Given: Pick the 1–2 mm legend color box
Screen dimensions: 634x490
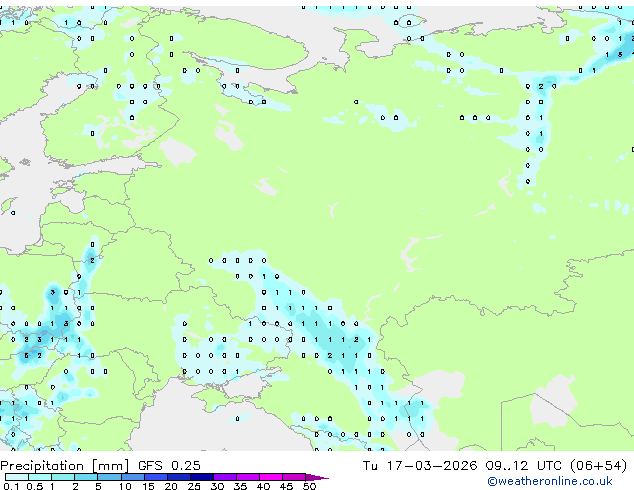Looking at the screenshot, I should tap(63, 477).
